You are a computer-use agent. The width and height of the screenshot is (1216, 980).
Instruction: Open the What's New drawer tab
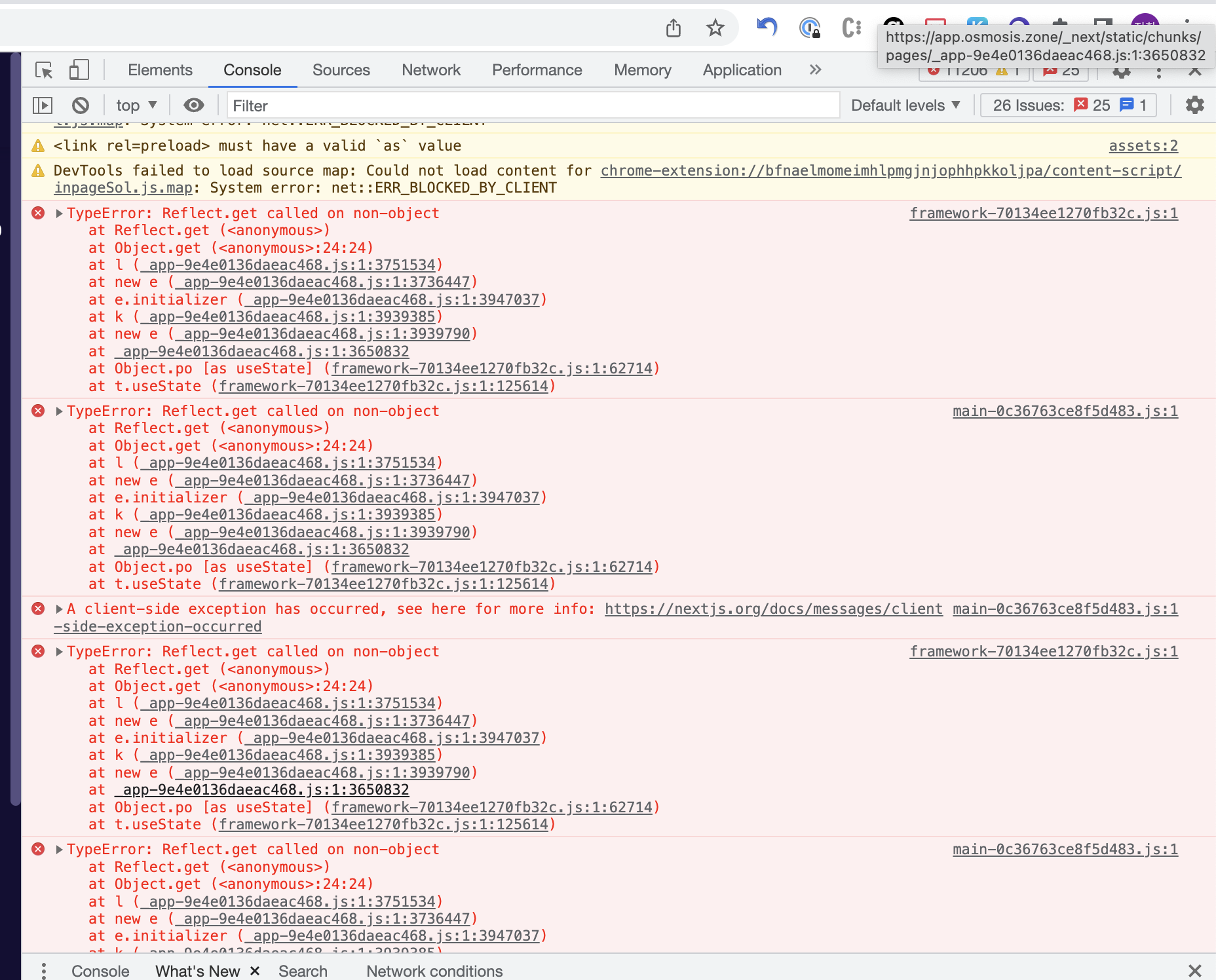coord(197,970)
